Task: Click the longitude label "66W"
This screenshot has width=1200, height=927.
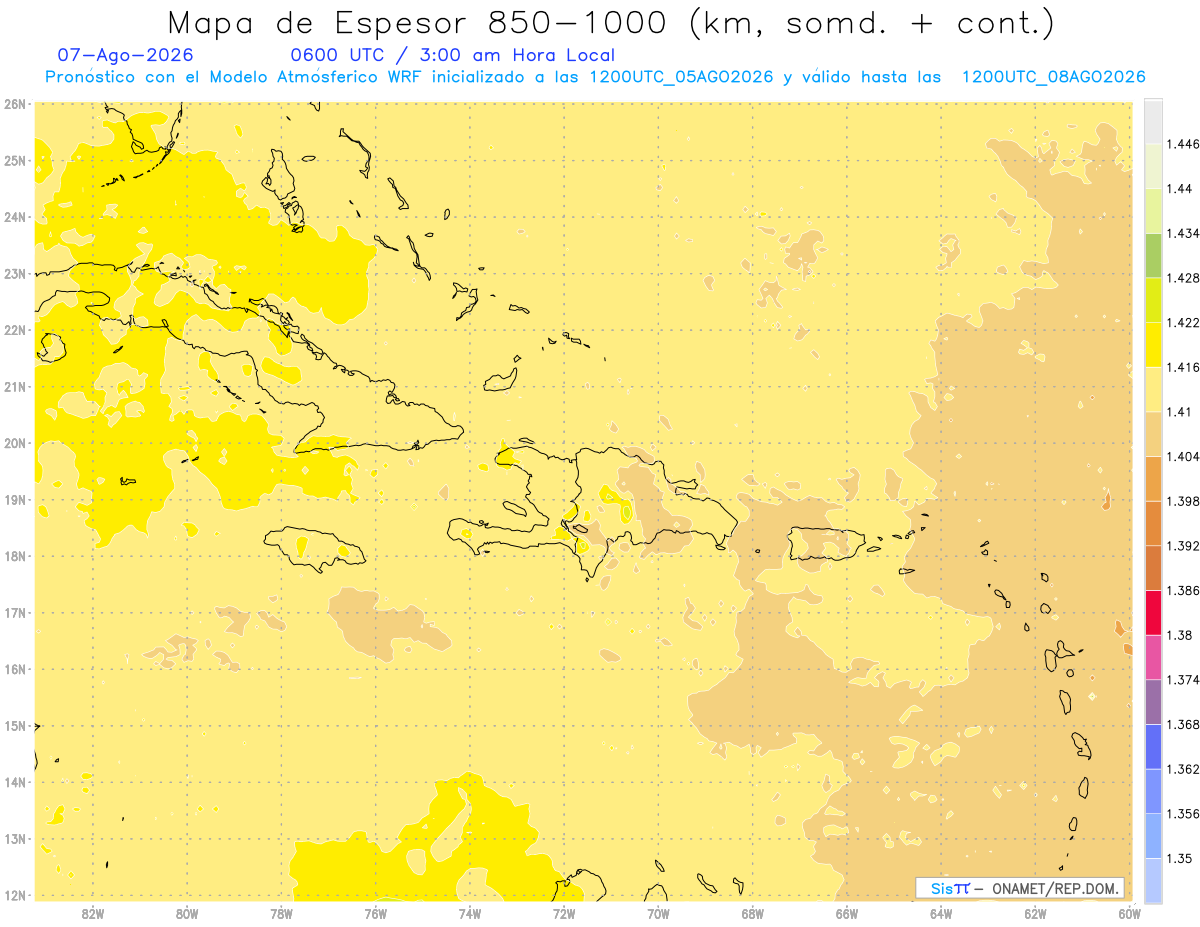Action: (x=847, y=913)
